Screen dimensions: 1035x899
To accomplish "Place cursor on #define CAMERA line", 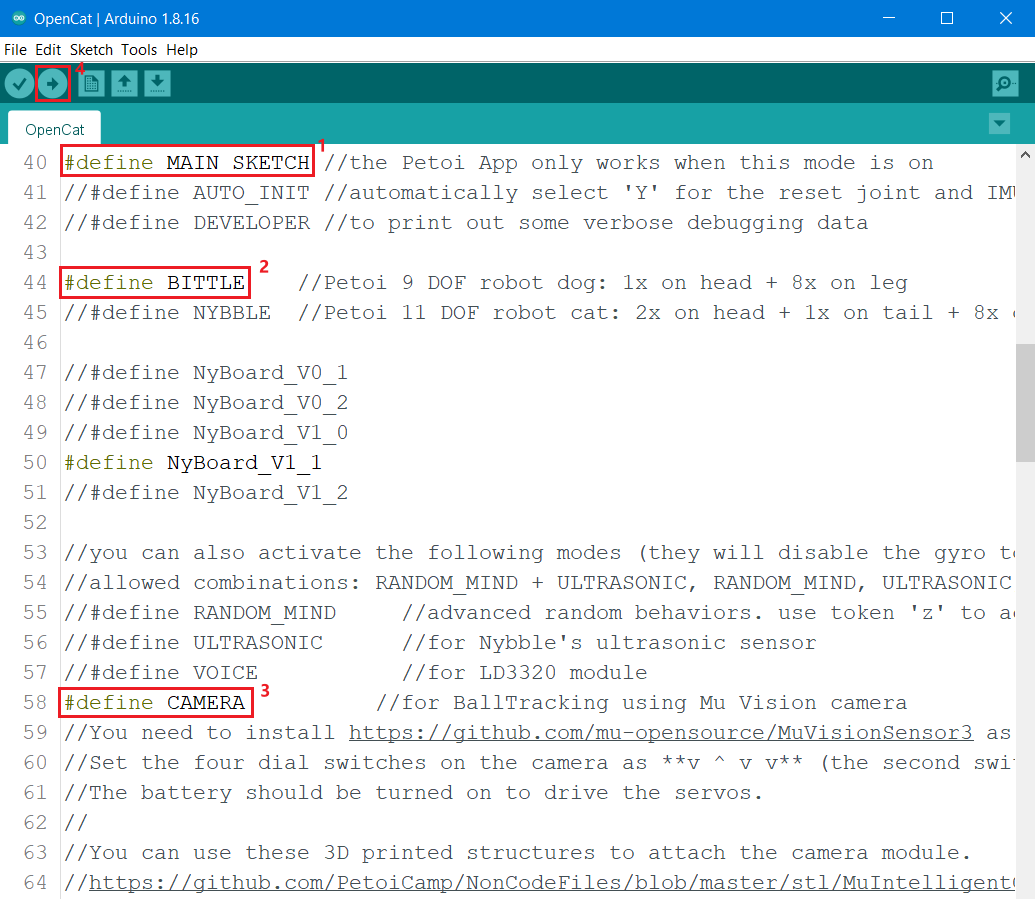I will tap(205, 703).
